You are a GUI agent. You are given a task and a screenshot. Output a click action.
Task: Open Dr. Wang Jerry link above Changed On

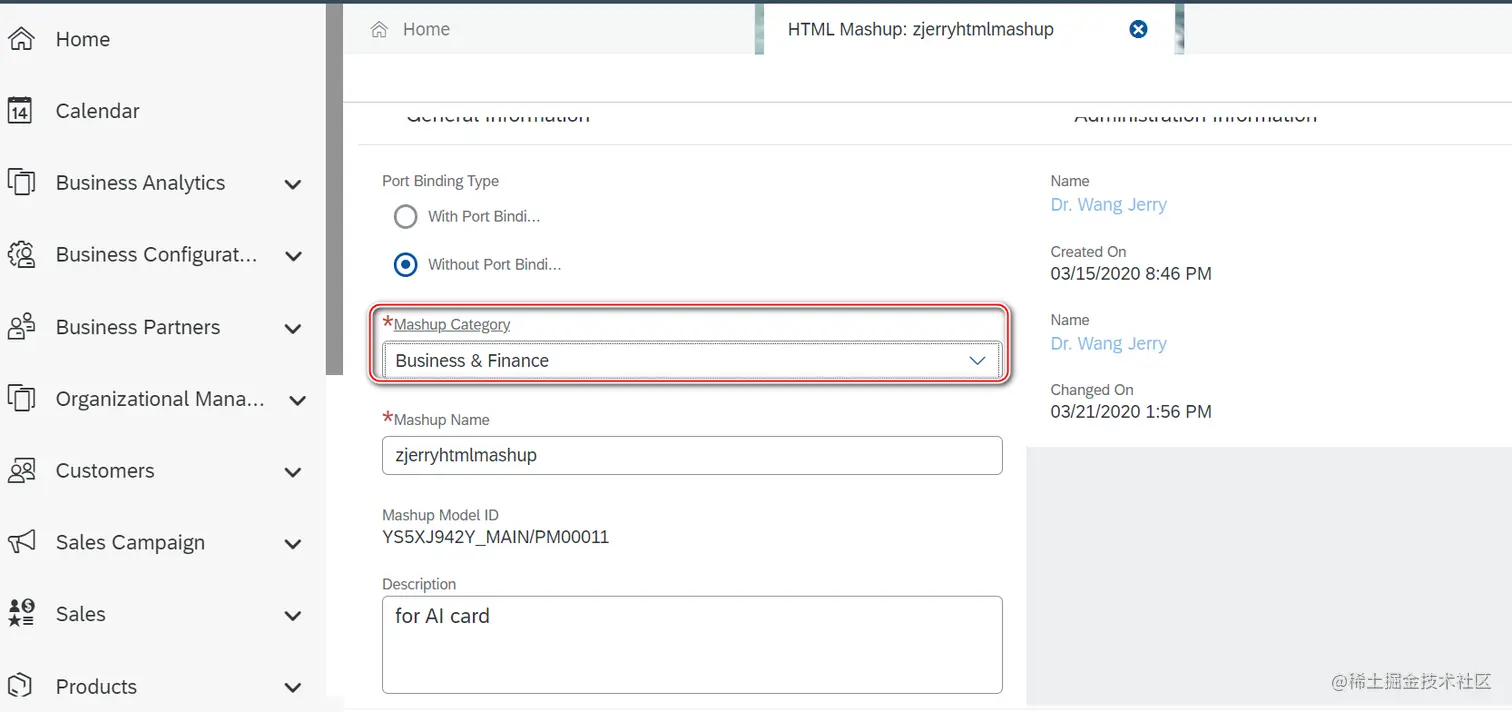pyautogui.click(x=1108, y=344)
